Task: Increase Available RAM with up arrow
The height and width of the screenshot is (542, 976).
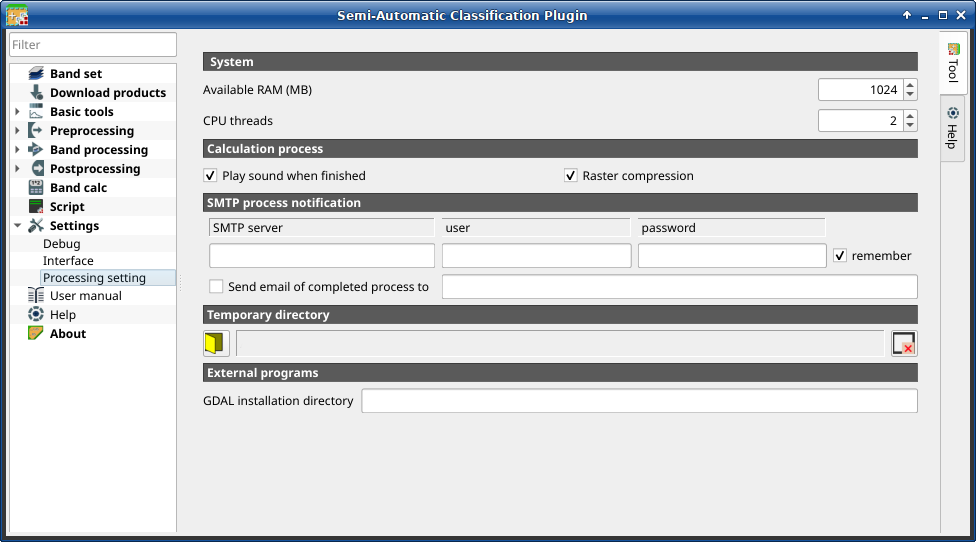Action: tap(910, 85)
